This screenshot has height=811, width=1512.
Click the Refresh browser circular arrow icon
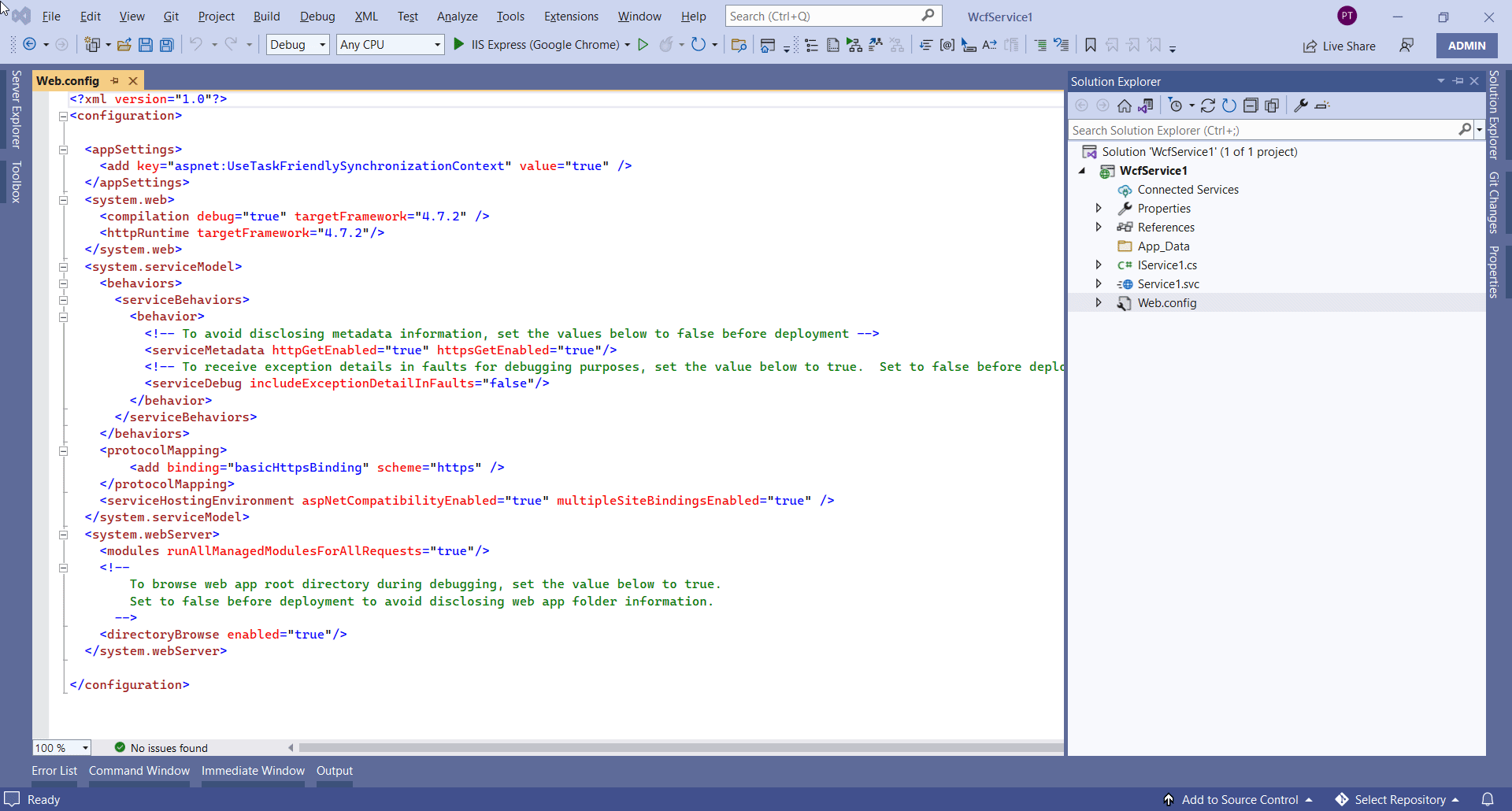tap(698, 45)
